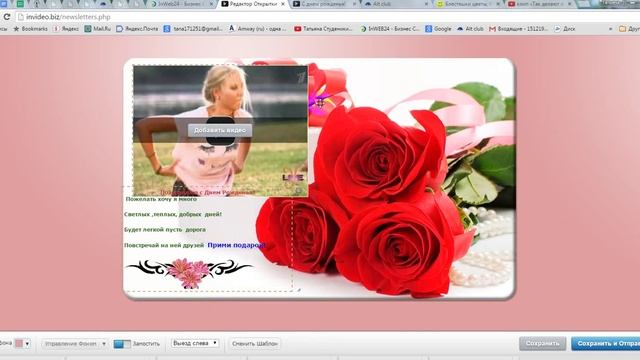Click the gray Сохранить button
The image size is (640, 360).
pos(542,344)
